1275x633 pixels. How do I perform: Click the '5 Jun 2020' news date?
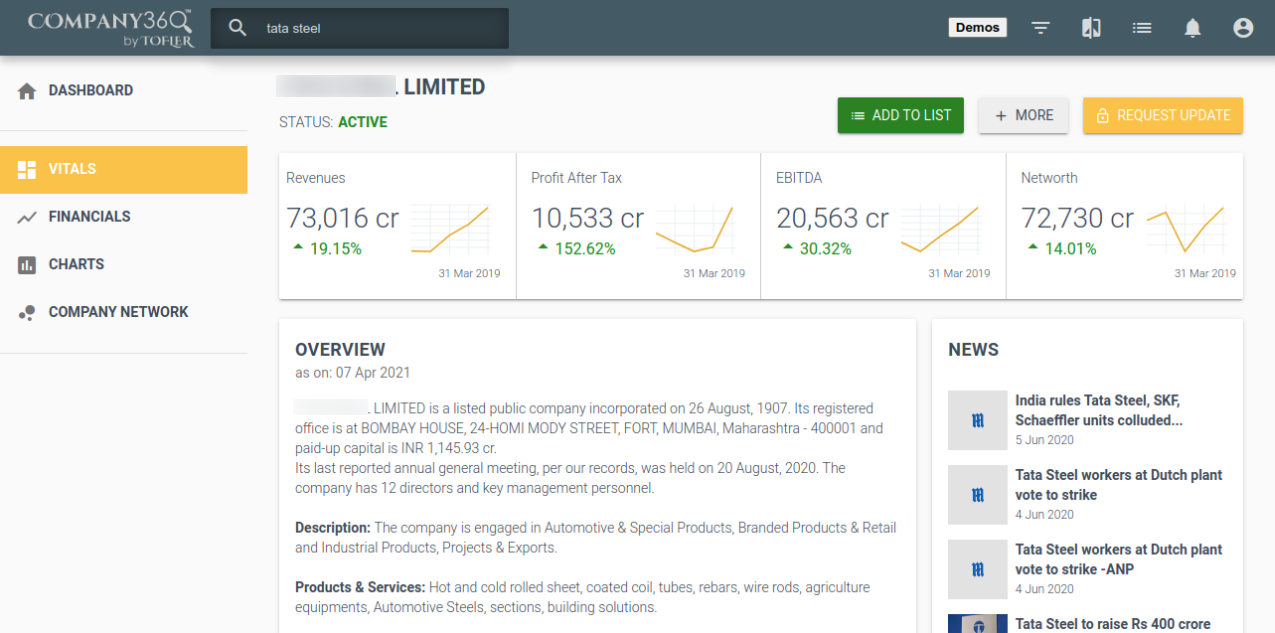(1044, 440)
